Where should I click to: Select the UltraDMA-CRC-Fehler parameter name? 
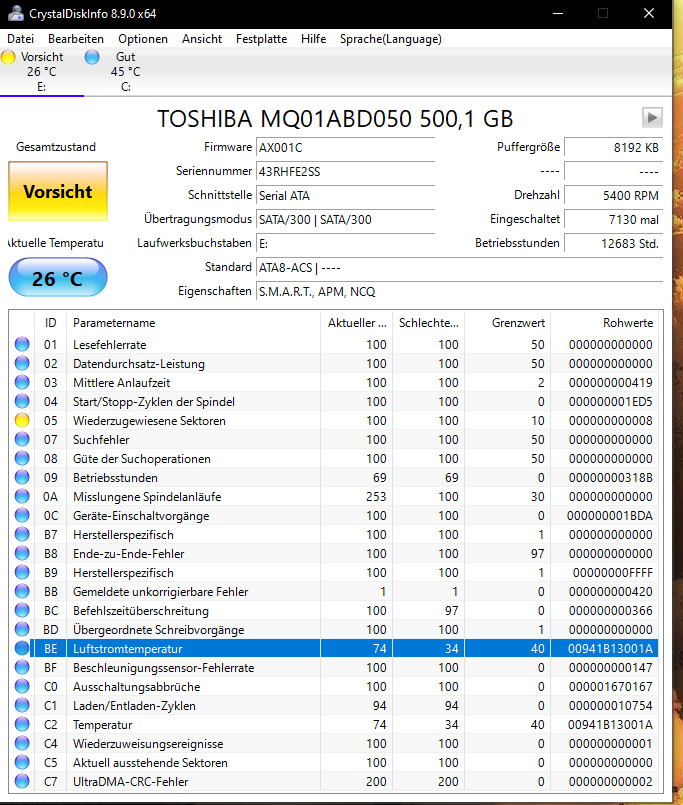[x=130, y=782]
